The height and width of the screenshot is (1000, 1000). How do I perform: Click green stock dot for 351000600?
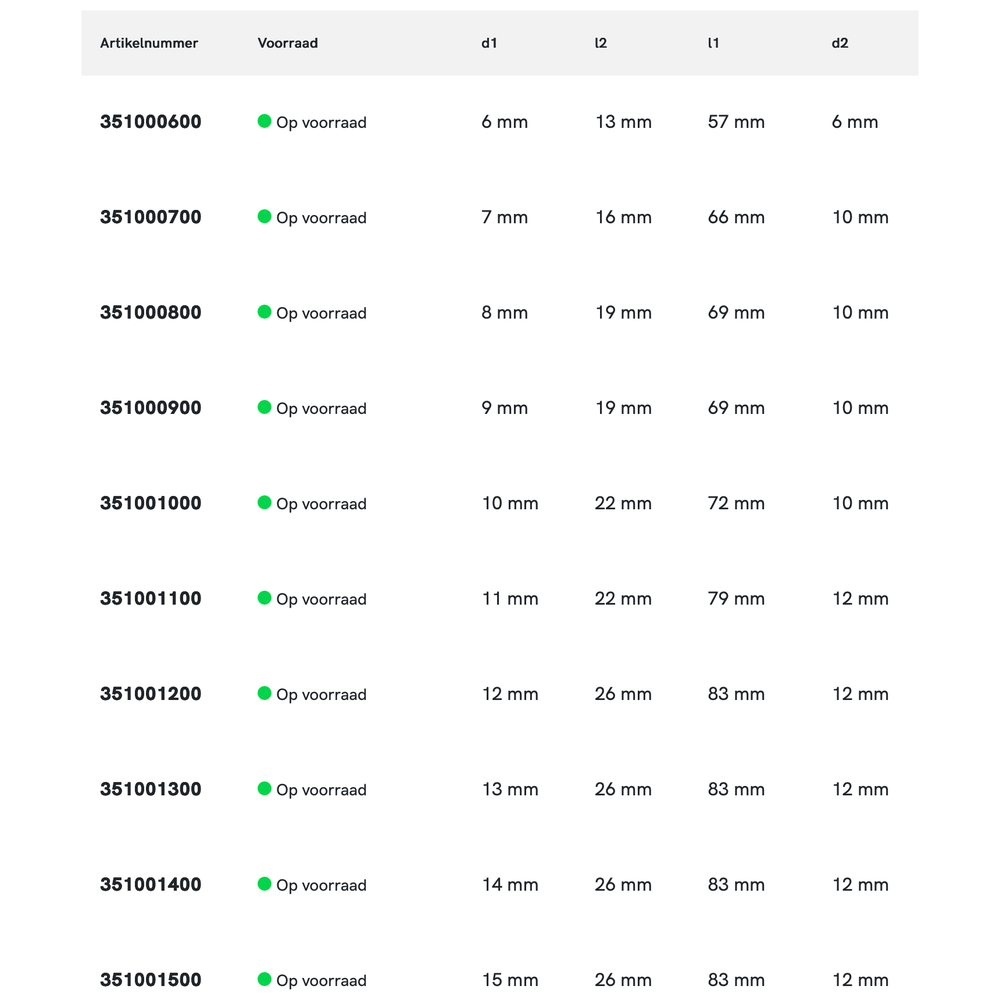coord(264,121)
